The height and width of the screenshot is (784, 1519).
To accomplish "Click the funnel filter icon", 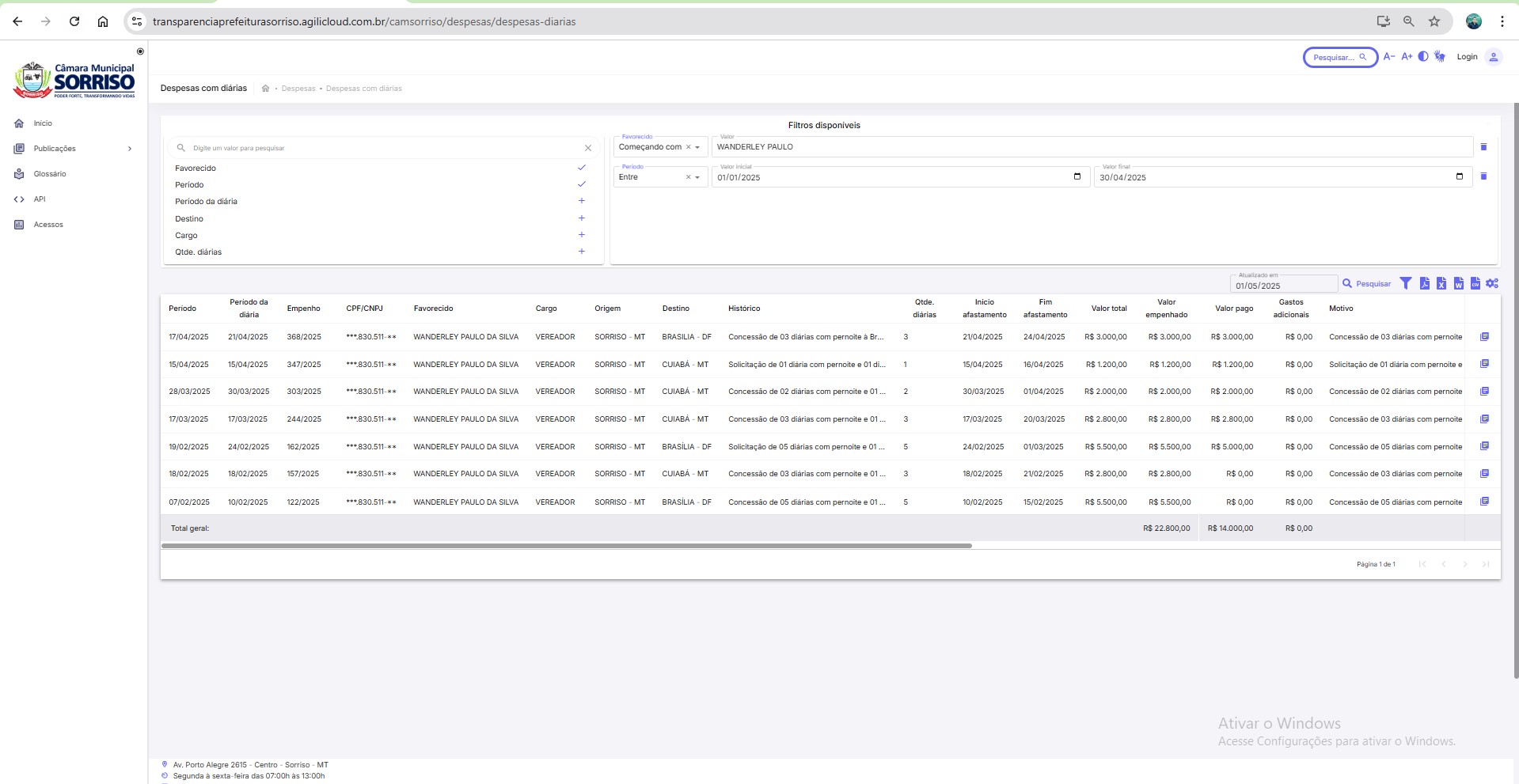I will pos(1406,283).
